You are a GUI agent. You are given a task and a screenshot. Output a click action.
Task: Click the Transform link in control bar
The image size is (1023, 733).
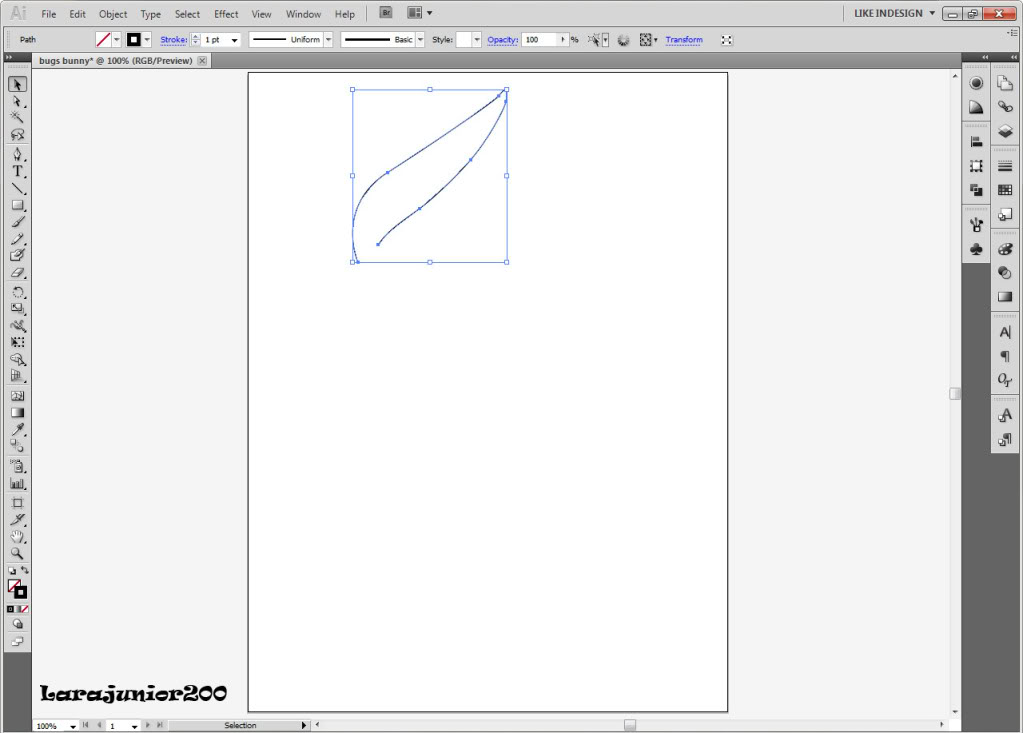pyautogui.click(x=684, y=40)
